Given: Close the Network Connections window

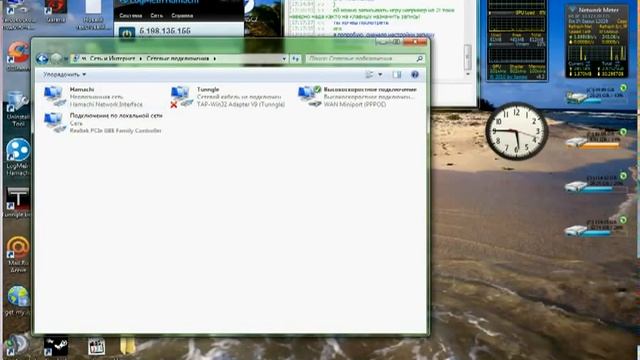Looking at the screenshot, I should (x=415, y=42).
